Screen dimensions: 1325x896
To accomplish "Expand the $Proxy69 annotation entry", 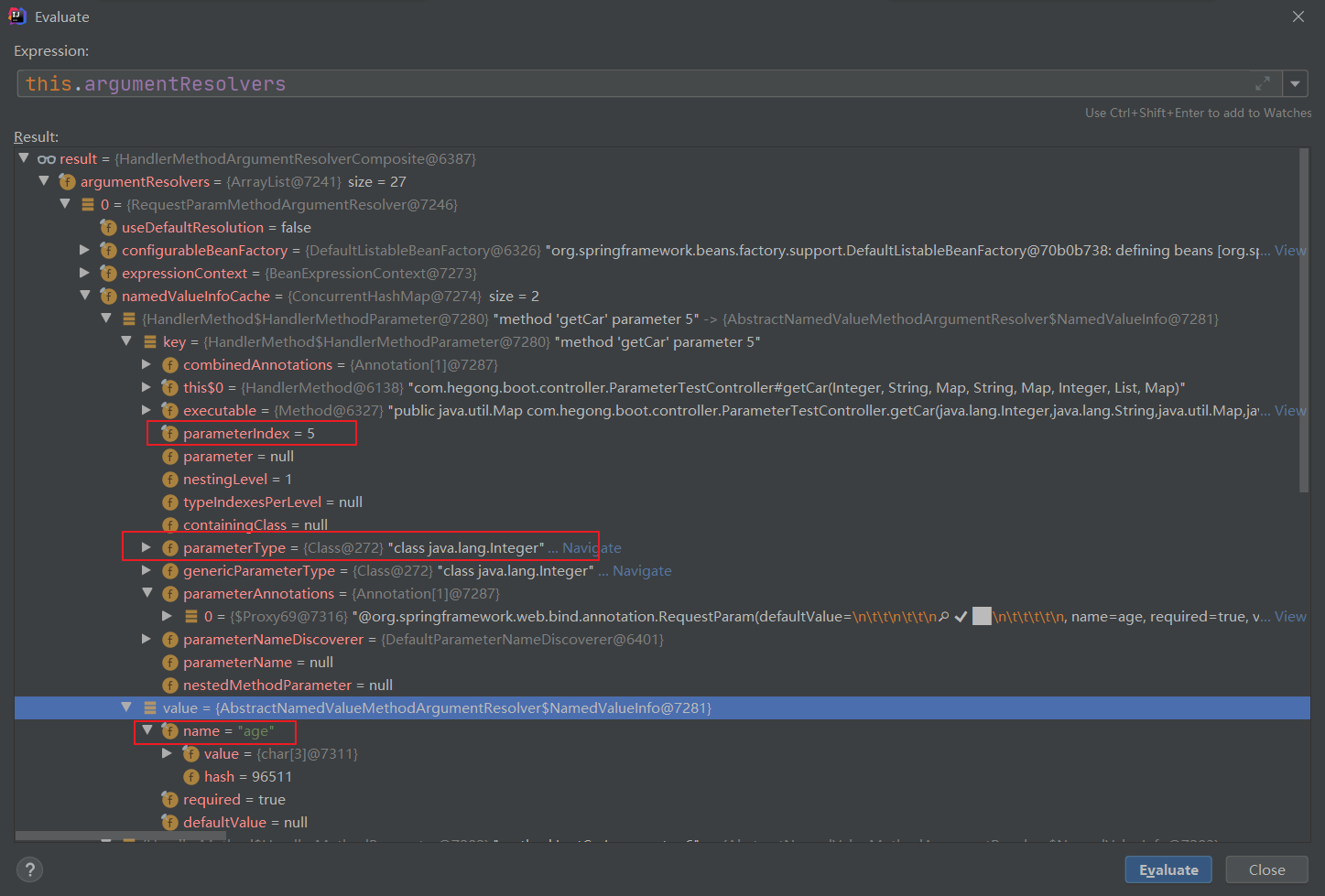I will [x=168, y=616].
